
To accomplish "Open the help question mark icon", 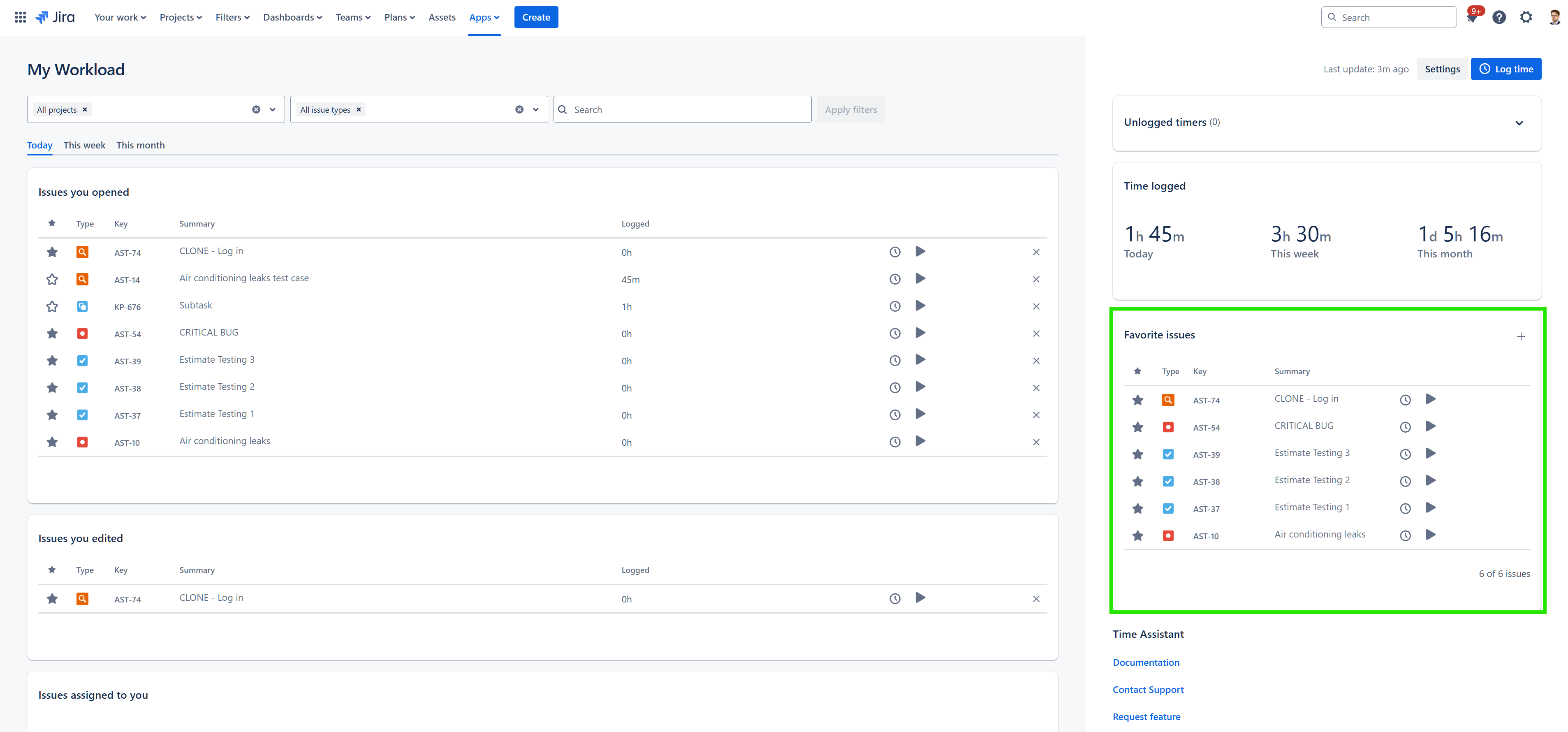I will click(1499, 17).
